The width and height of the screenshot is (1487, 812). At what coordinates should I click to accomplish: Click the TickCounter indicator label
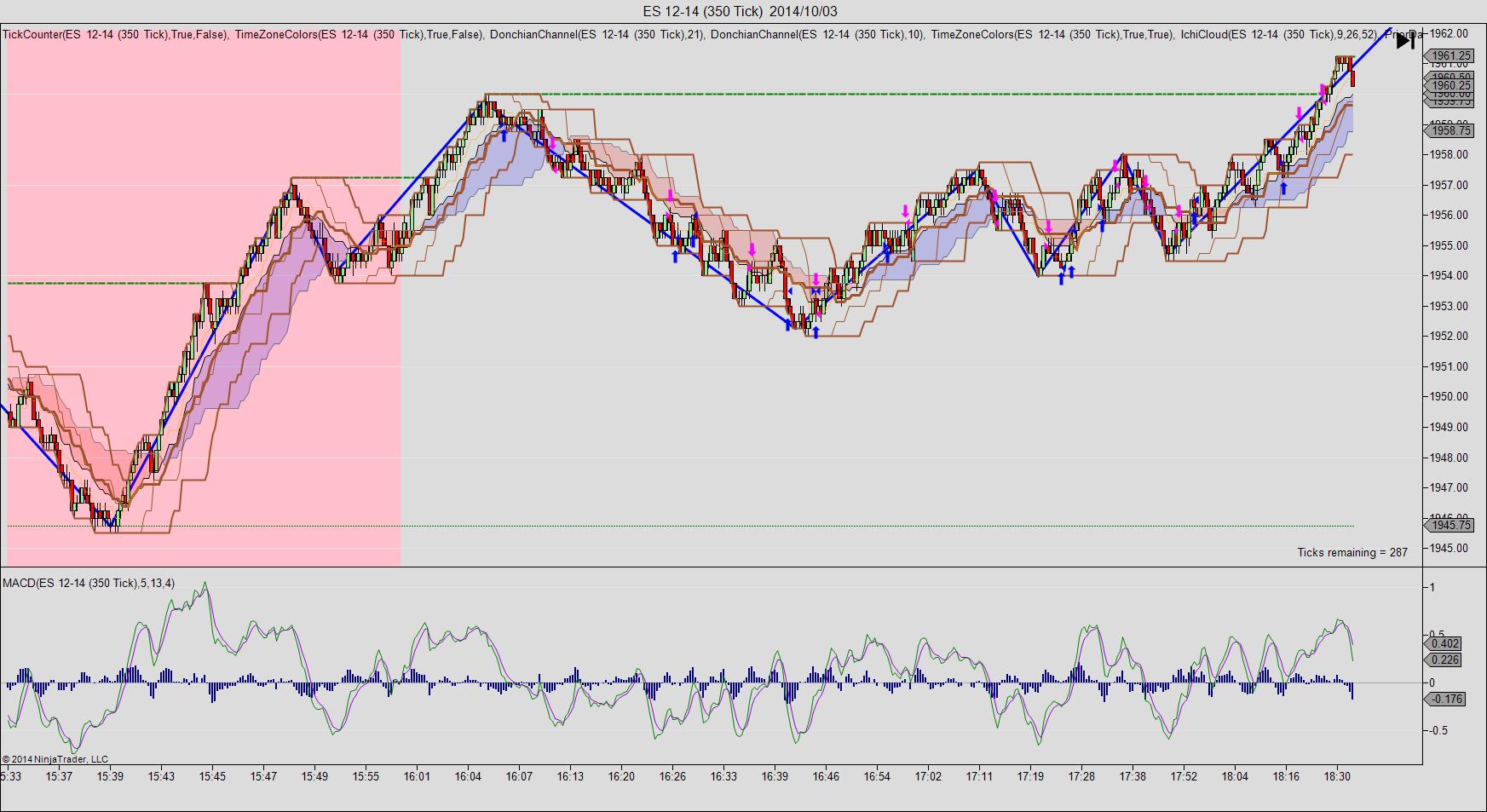(x=115, y=35)
